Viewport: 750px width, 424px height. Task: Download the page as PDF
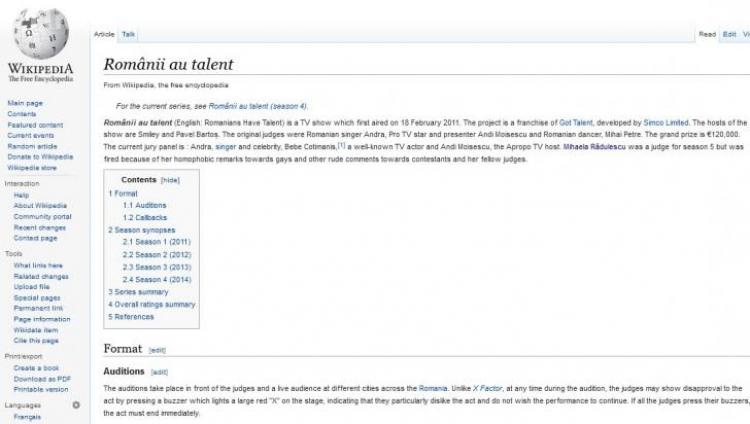(41, 379)
